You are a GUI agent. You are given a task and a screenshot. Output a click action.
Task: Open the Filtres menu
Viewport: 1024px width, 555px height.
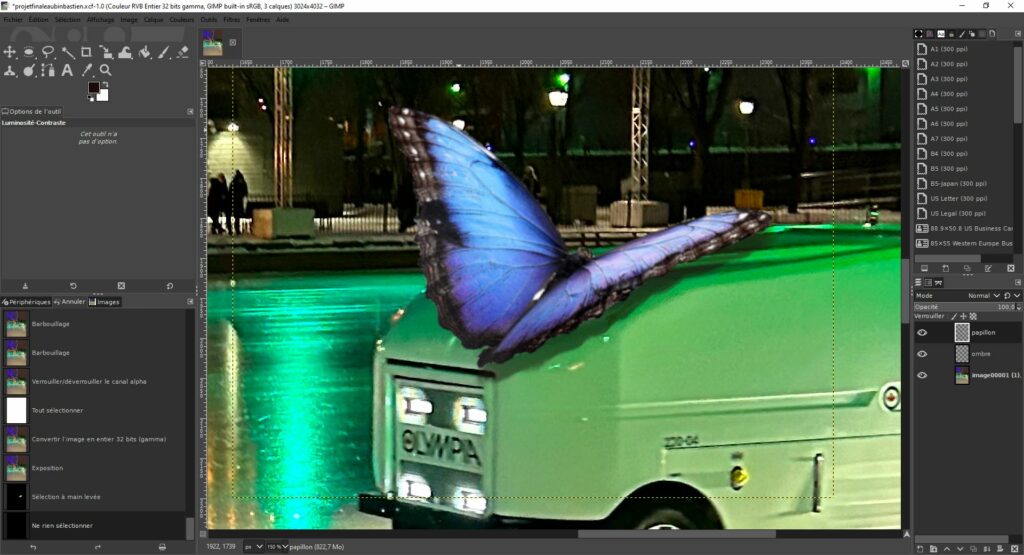pyautogui.click(x=231, y=19)
